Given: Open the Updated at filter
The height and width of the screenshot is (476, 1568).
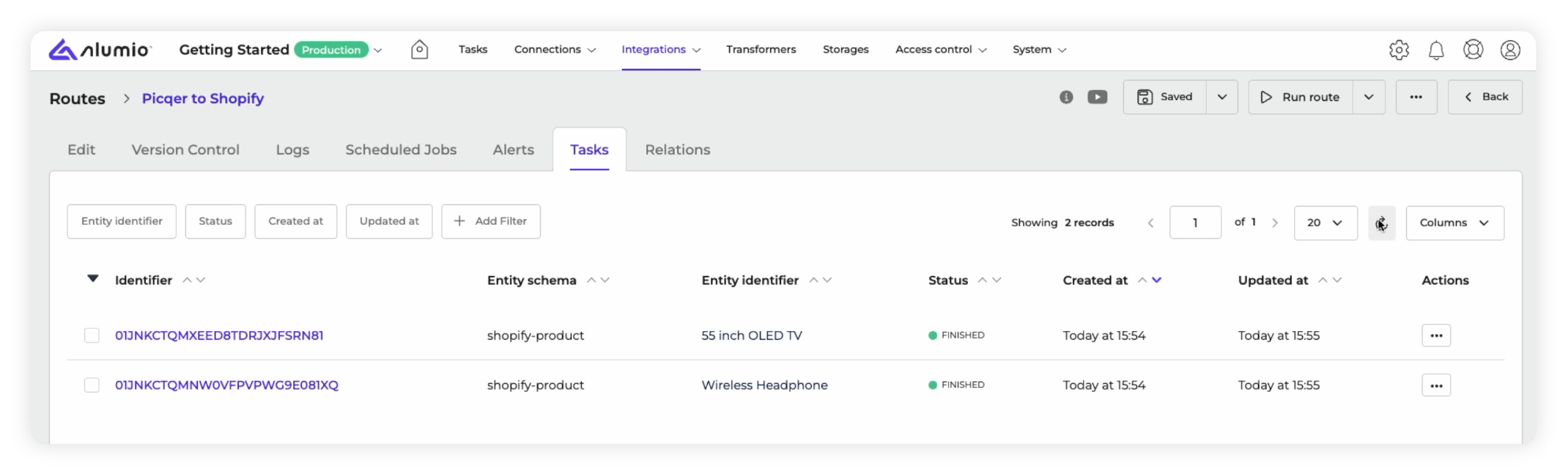Looking at the screenshot, I should click(x=389, y=221).
